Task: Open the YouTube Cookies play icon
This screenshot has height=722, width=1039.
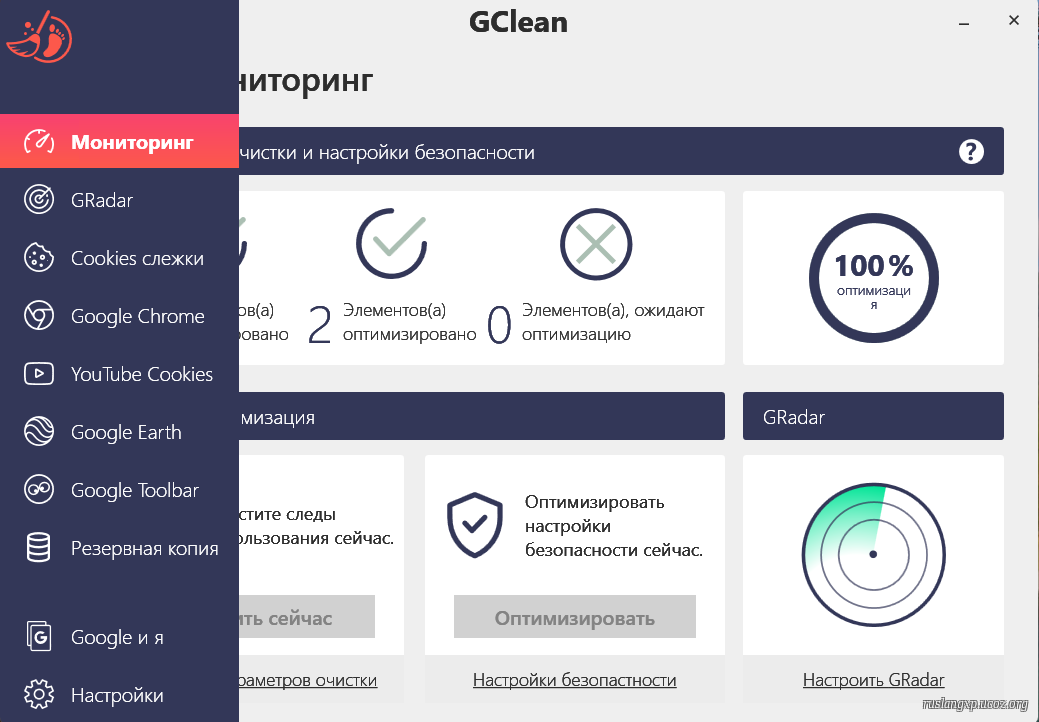Action: coord(39,374)
